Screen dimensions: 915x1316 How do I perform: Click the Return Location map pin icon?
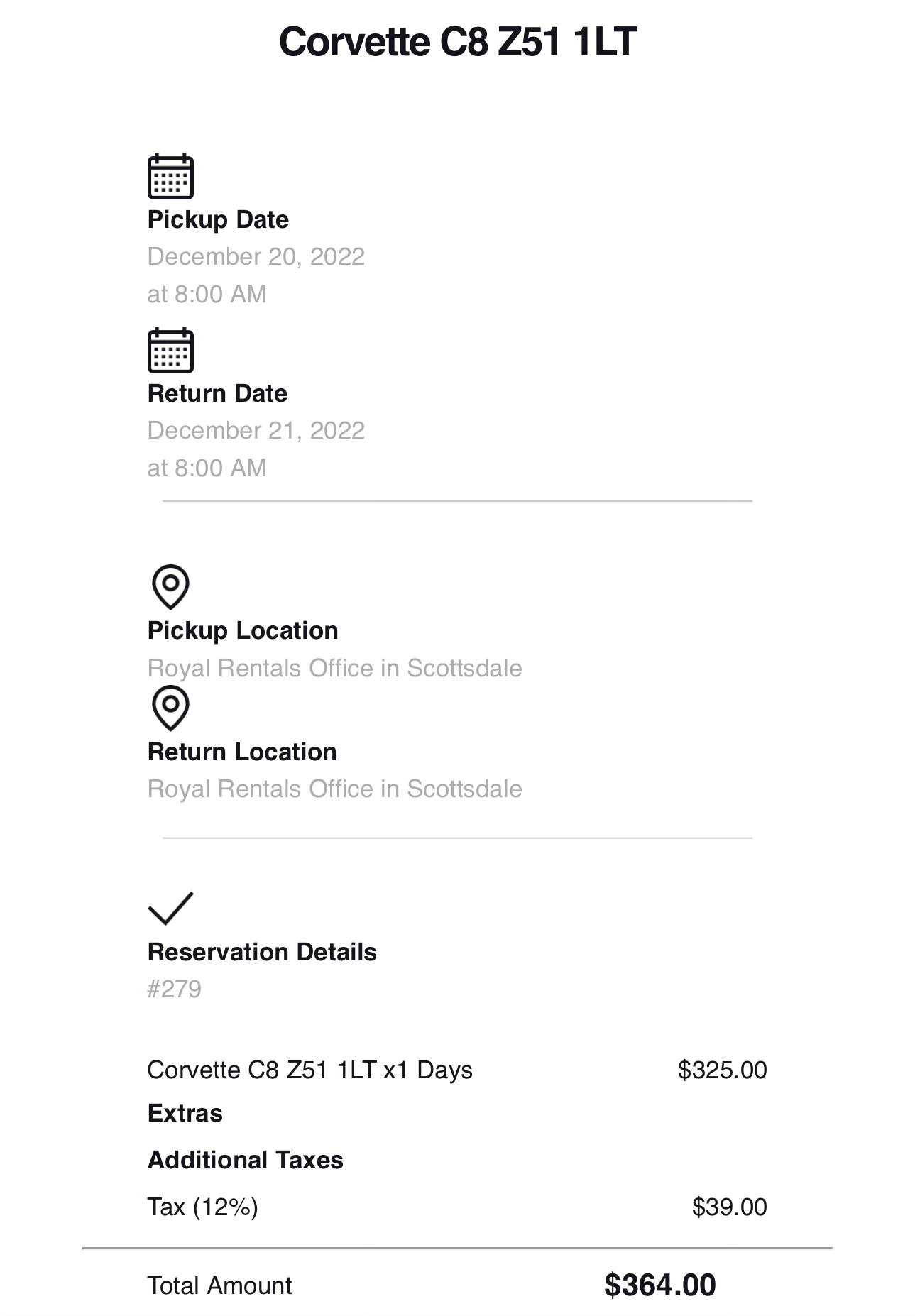pyautogui.click(x=170, y=708)
